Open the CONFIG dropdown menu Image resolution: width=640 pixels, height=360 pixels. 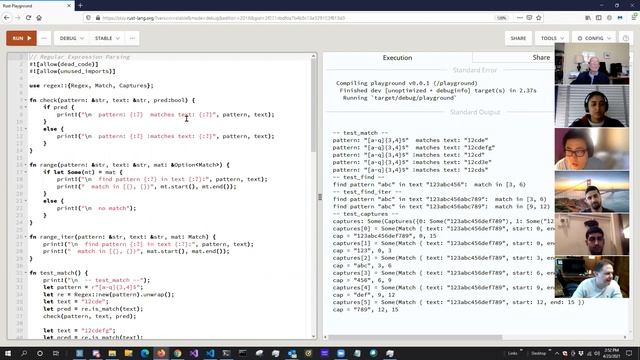pos(594,38)
